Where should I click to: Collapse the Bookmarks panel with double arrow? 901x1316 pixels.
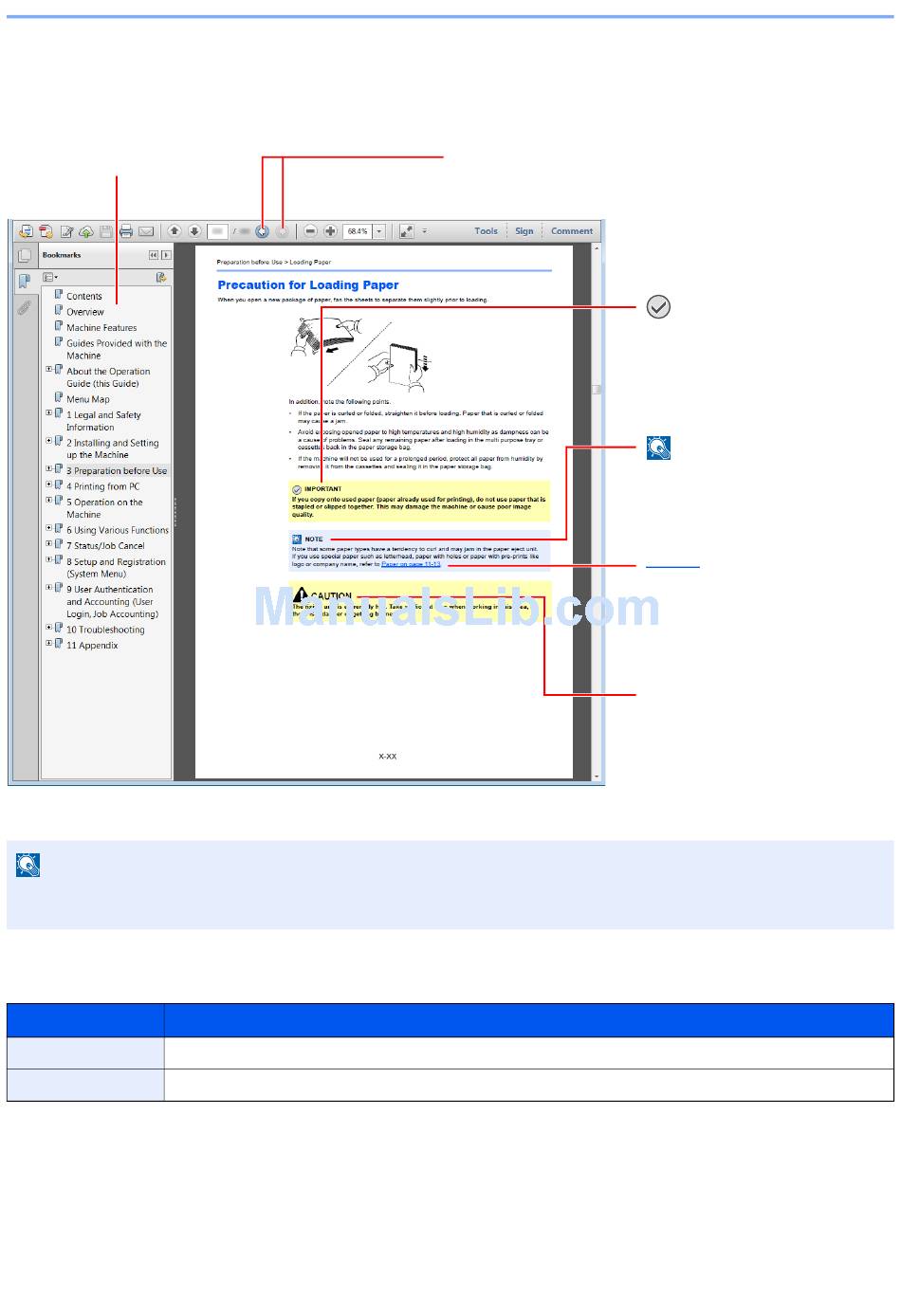[154, 255]
